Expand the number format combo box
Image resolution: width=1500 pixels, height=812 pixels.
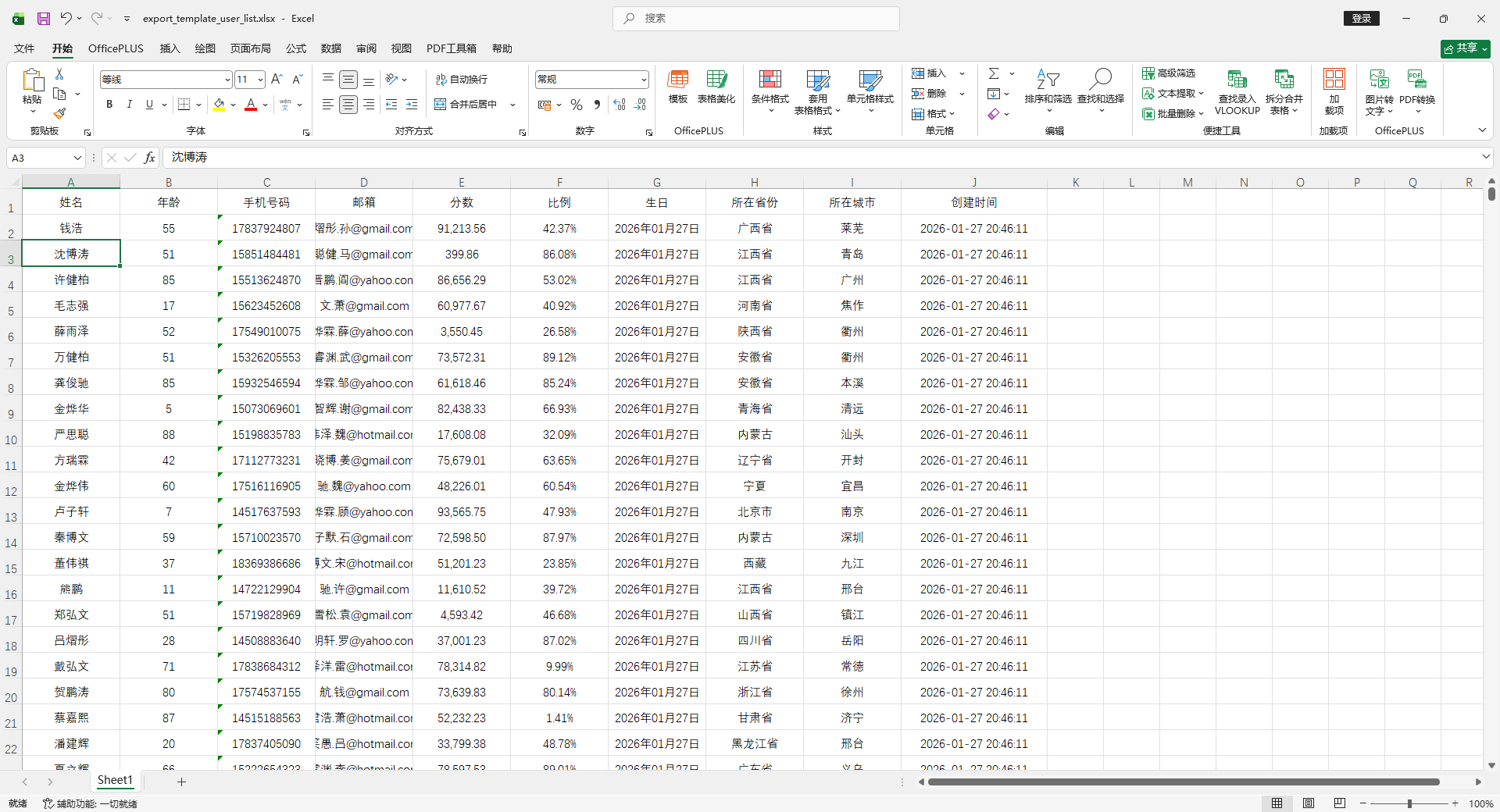(x=644, y=80)
